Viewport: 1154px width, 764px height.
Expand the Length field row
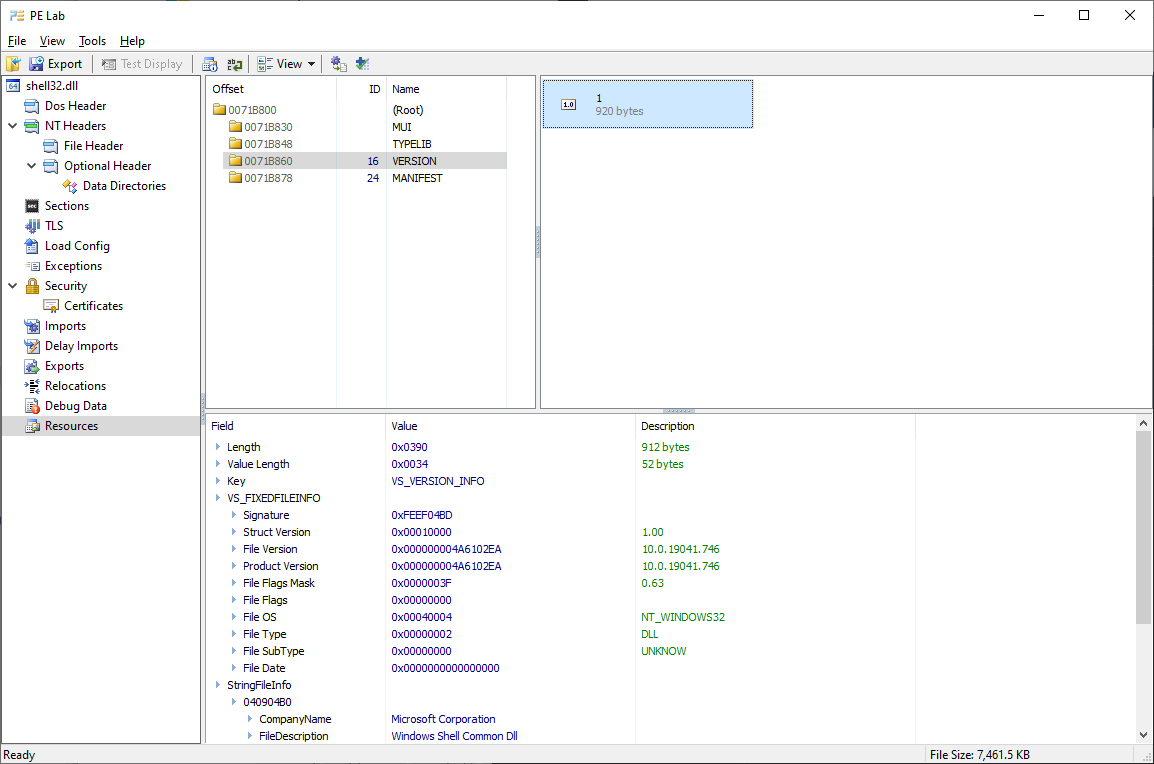[218, 447]
